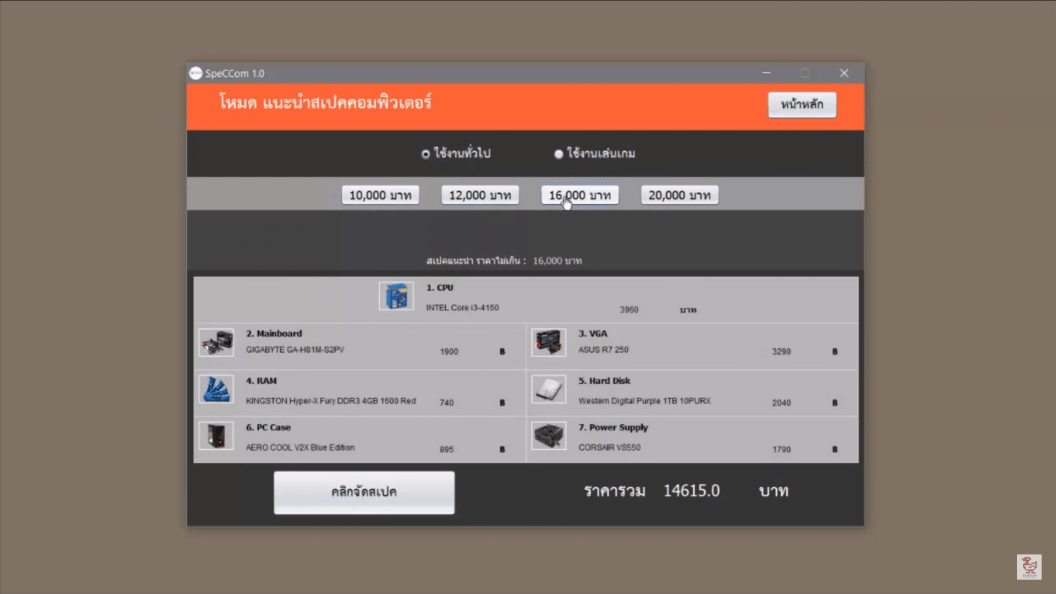Click the SpeCCom app icon in title bar
The image size is (1056, 594).
(196, 73)
